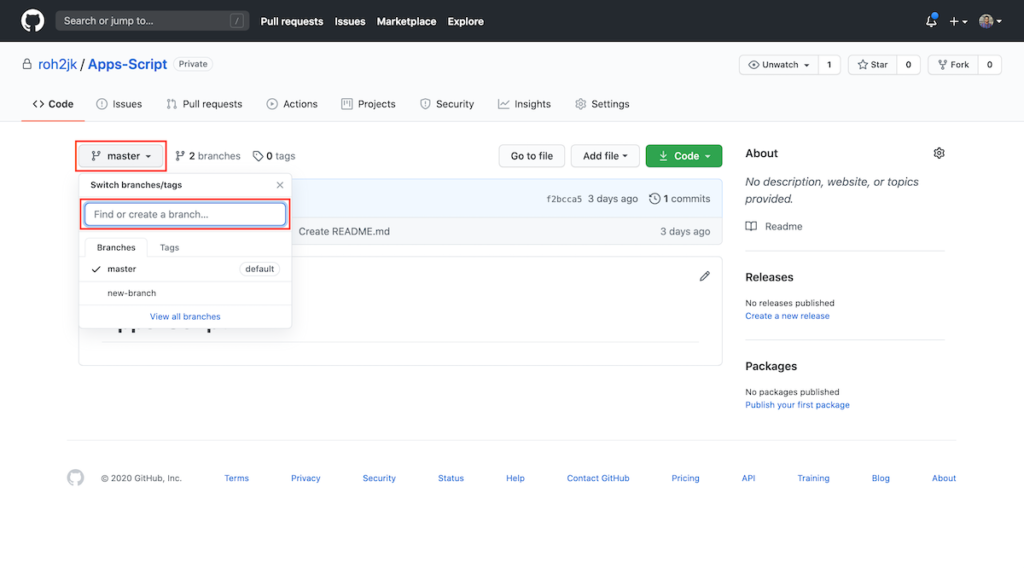This screenshot has height=568, width=1024.
Task: Open the notifications bell
Action: click(x=931, y=21)
